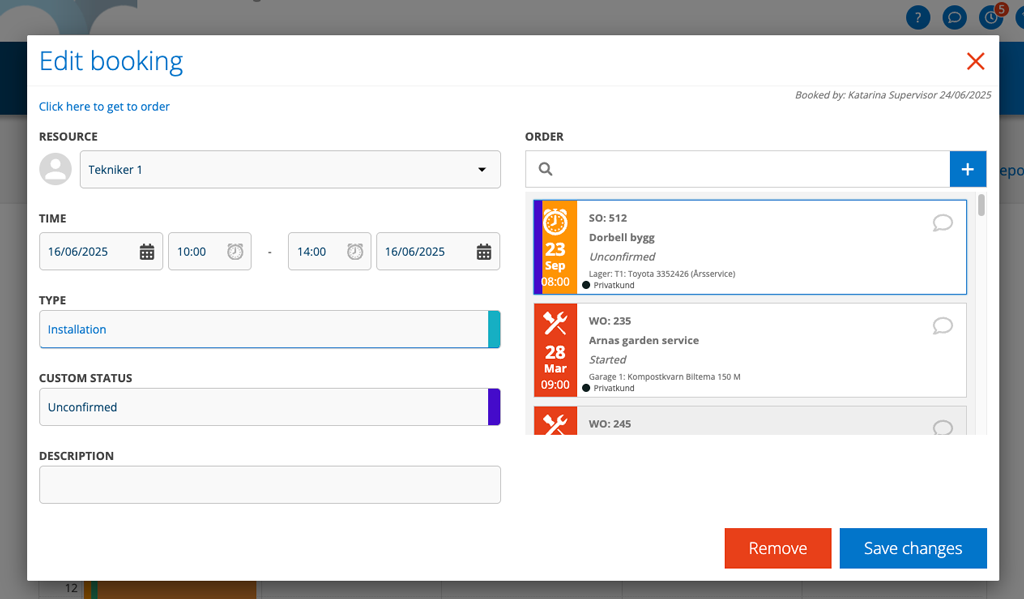Open the start date calendar picker icon

pos(146,252)
